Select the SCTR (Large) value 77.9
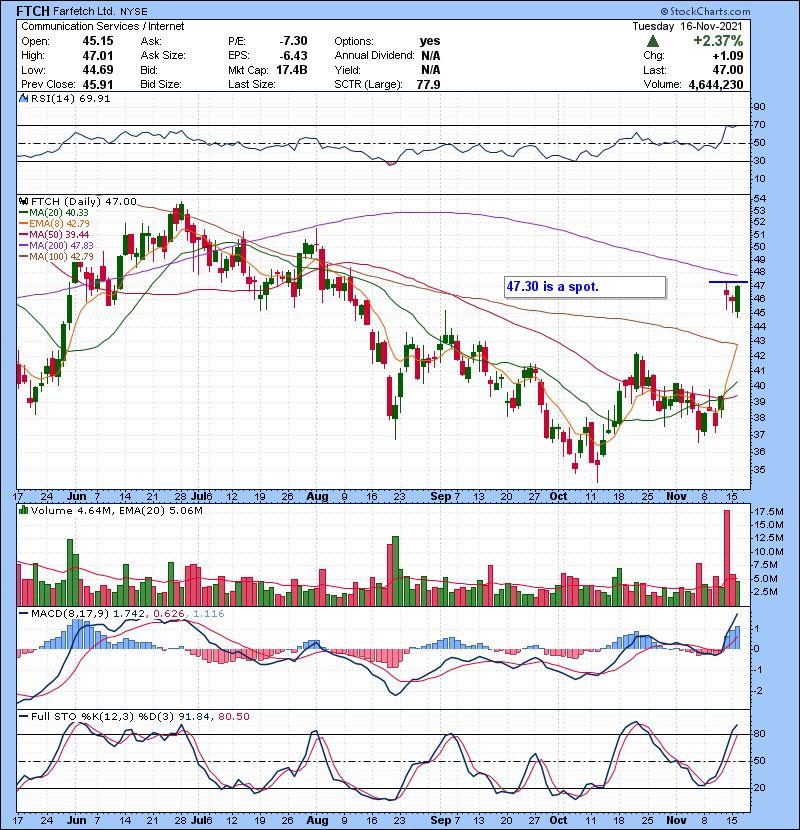Viewport: 800px width, 830px height. (x=428, y=84)
